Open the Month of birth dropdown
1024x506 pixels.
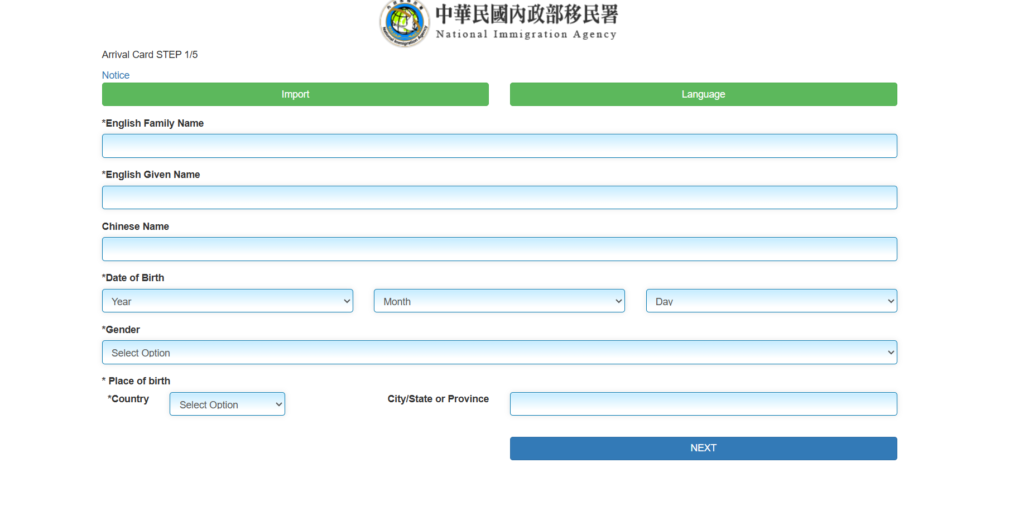(499, 301)
